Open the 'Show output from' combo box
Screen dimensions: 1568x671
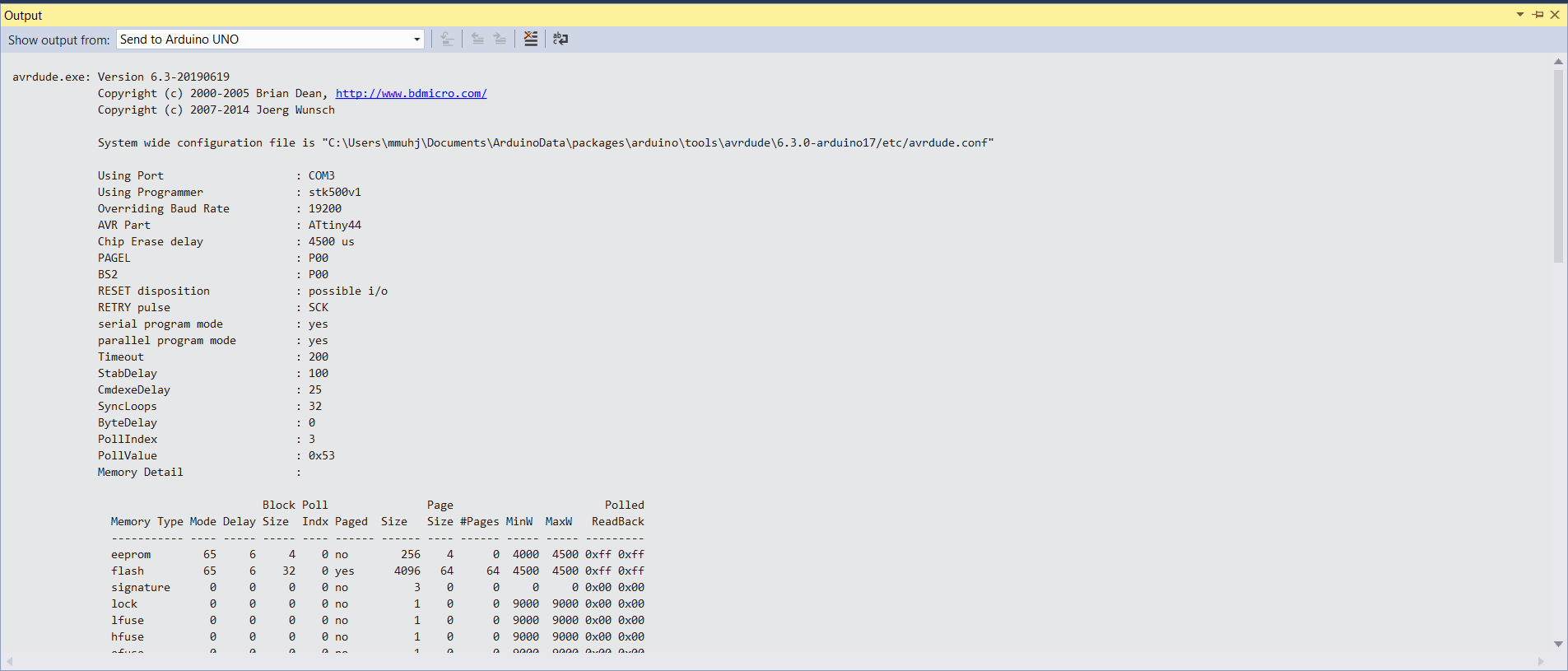(x=270, y=40)
